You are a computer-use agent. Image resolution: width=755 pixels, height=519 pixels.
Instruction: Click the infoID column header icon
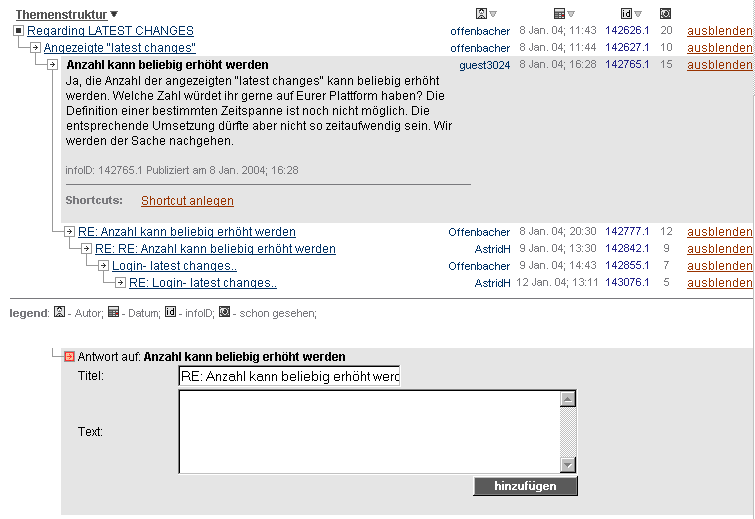coord(626,14)
